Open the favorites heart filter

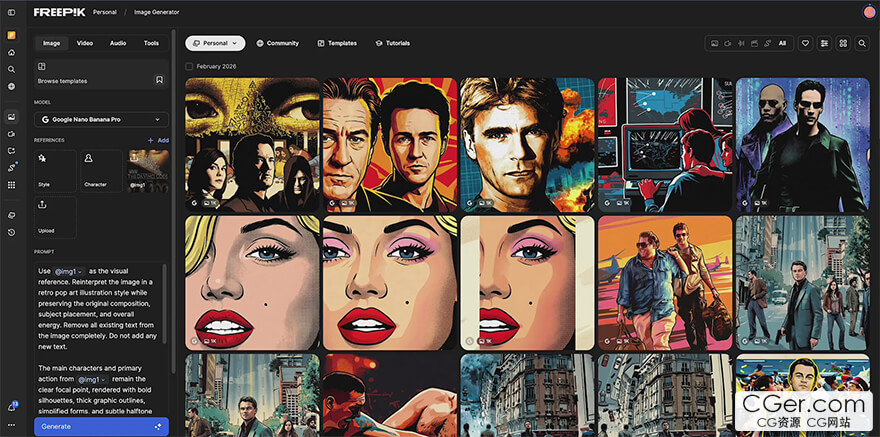[x=805, y=43]
